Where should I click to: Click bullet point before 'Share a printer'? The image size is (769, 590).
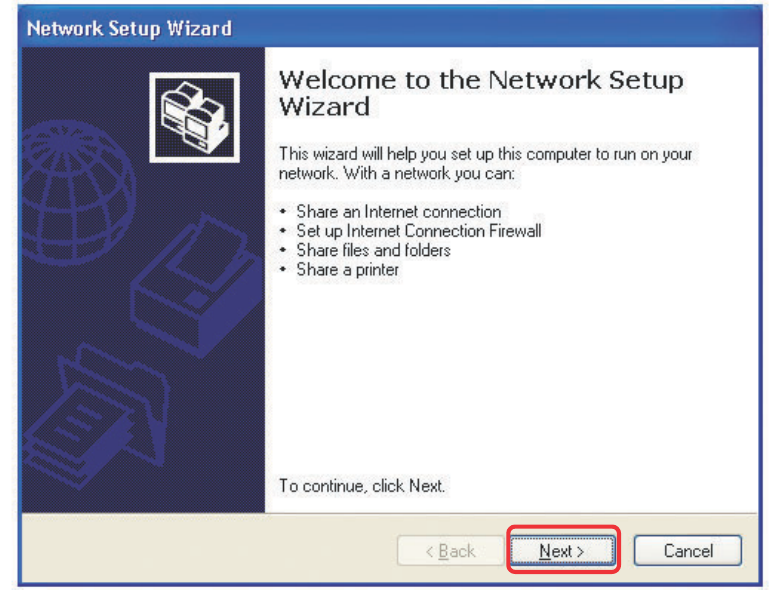(284, 271)
